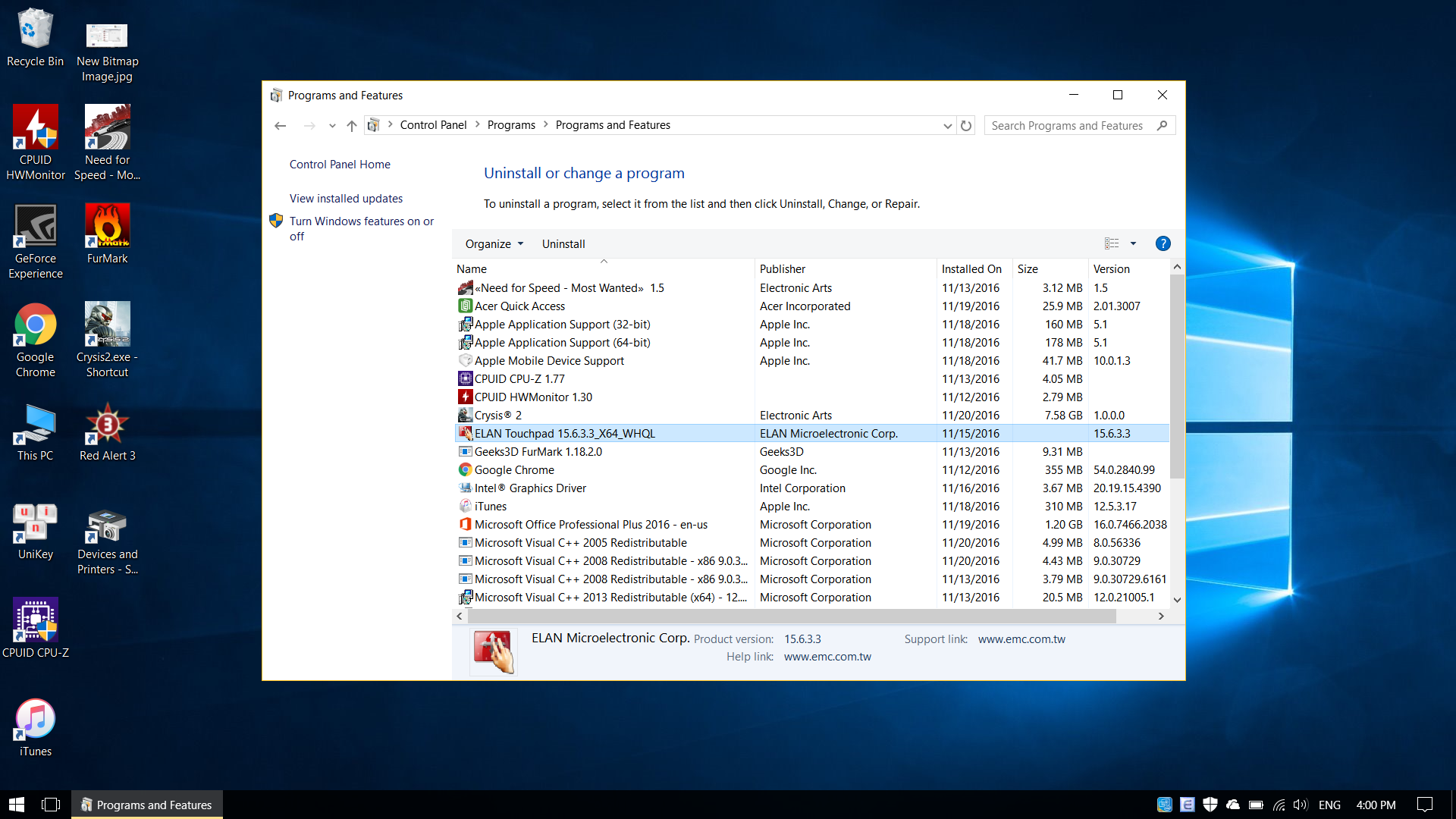Image resolution: width=1456 pixels, height=819 pixels.
Task: Select Geeks3D FurMark 1.18.2.0 row
Action: point(811,452)
